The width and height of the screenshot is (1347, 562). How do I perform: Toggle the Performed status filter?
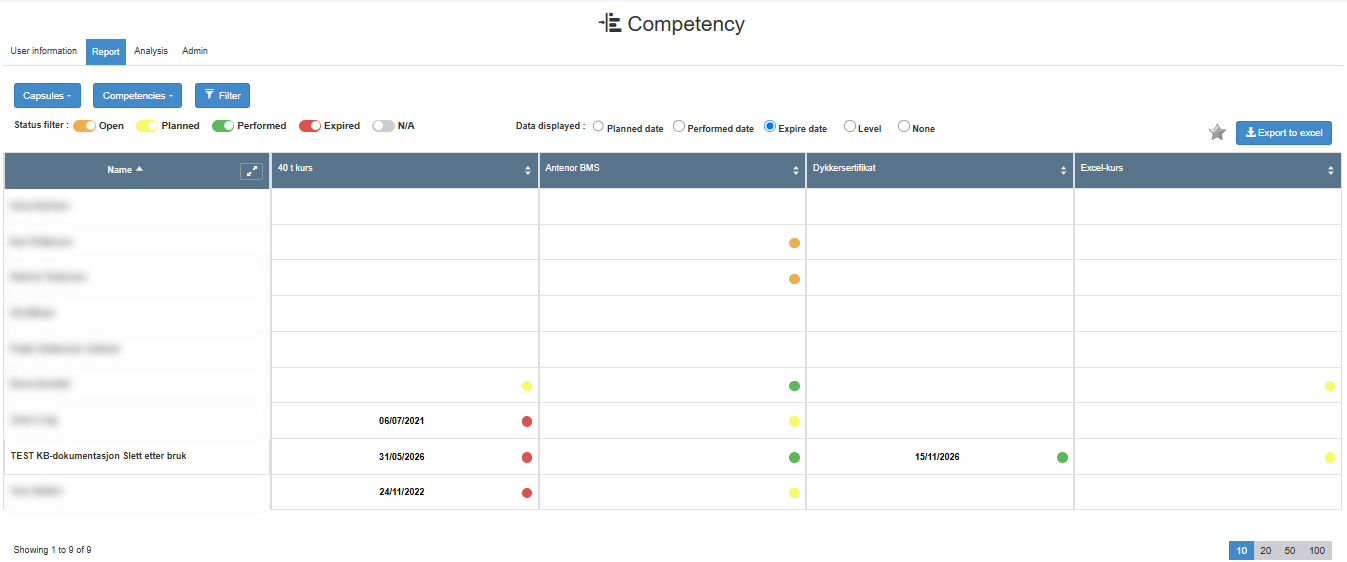(223, 126)
